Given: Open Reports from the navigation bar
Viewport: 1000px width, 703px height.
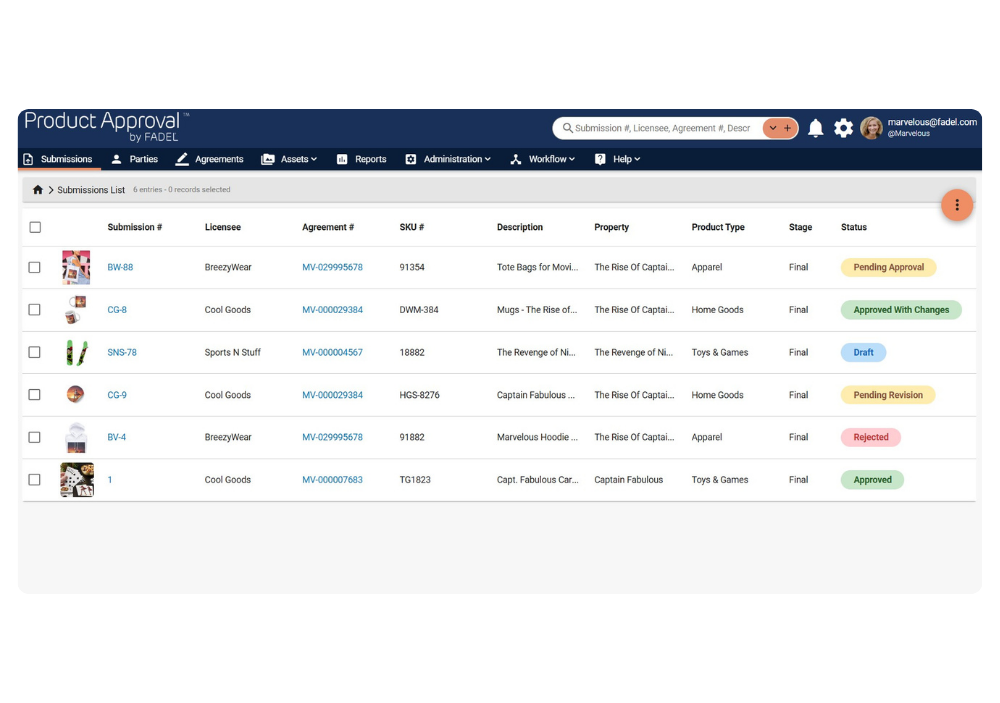Looking at the screenshot, I should tap(362, 159).
